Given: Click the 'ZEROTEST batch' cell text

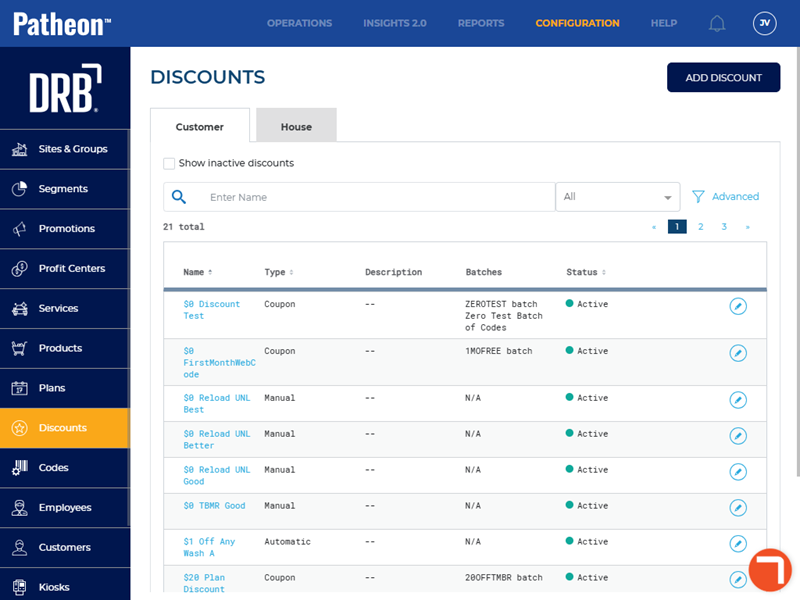Looking at the screenshot, I should point(501,304).
